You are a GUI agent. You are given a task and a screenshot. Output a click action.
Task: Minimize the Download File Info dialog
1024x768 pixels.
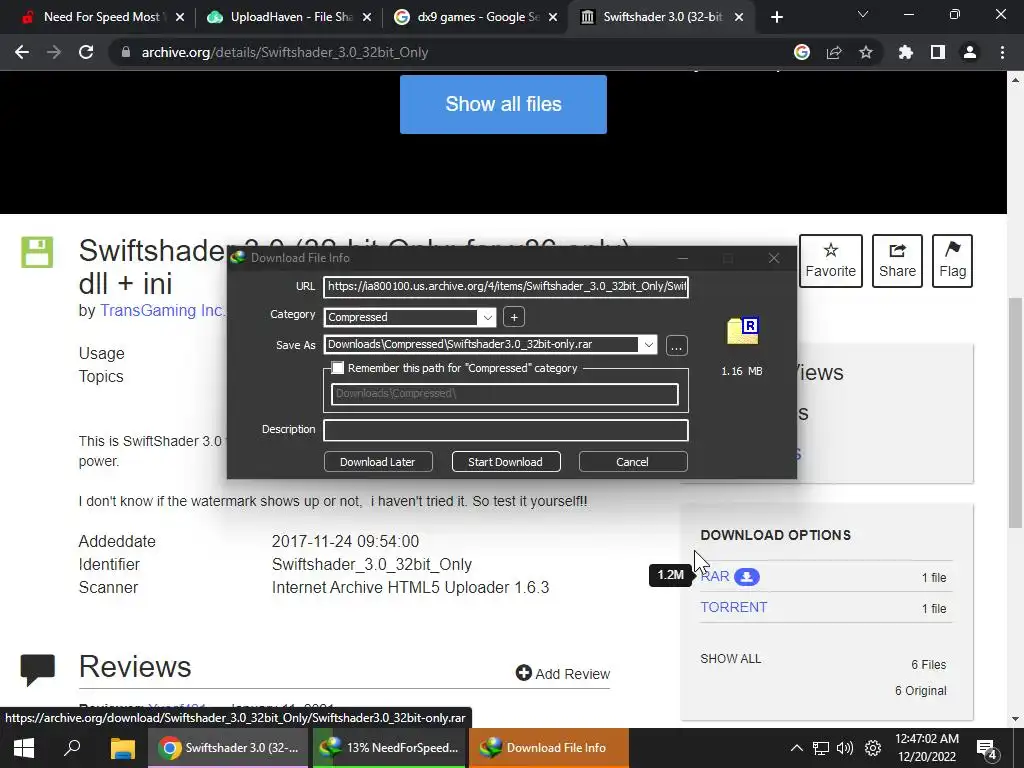coord(682,259)
